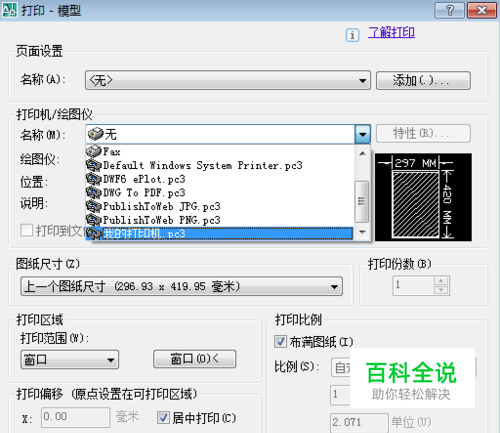Click the AutoCAD icon in title bar
Screen dimensions: 500x433
[x=9, y=10]
